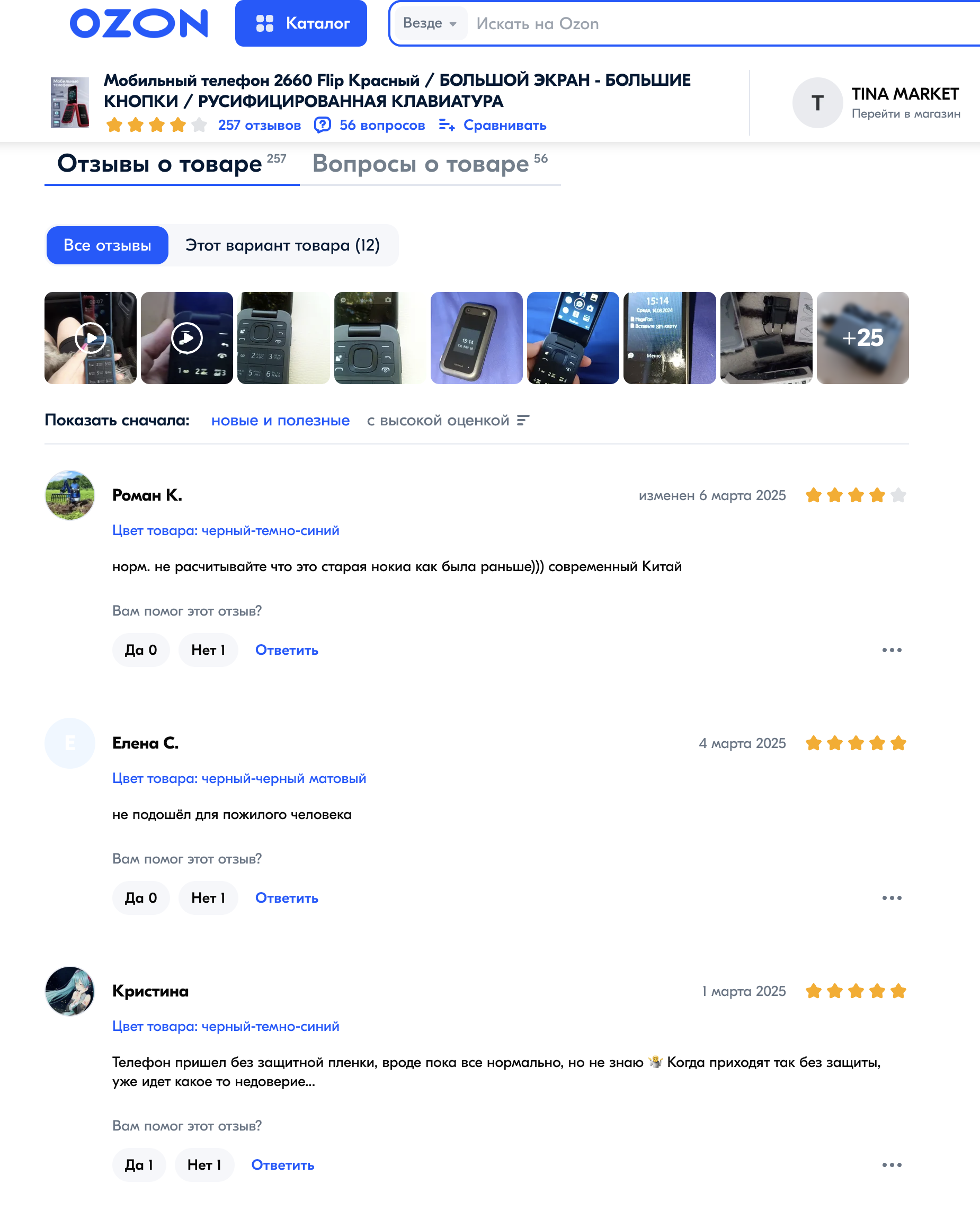Open the Каталог grid menu
This screenshot has width=980, height=1228.
(301, 23)
